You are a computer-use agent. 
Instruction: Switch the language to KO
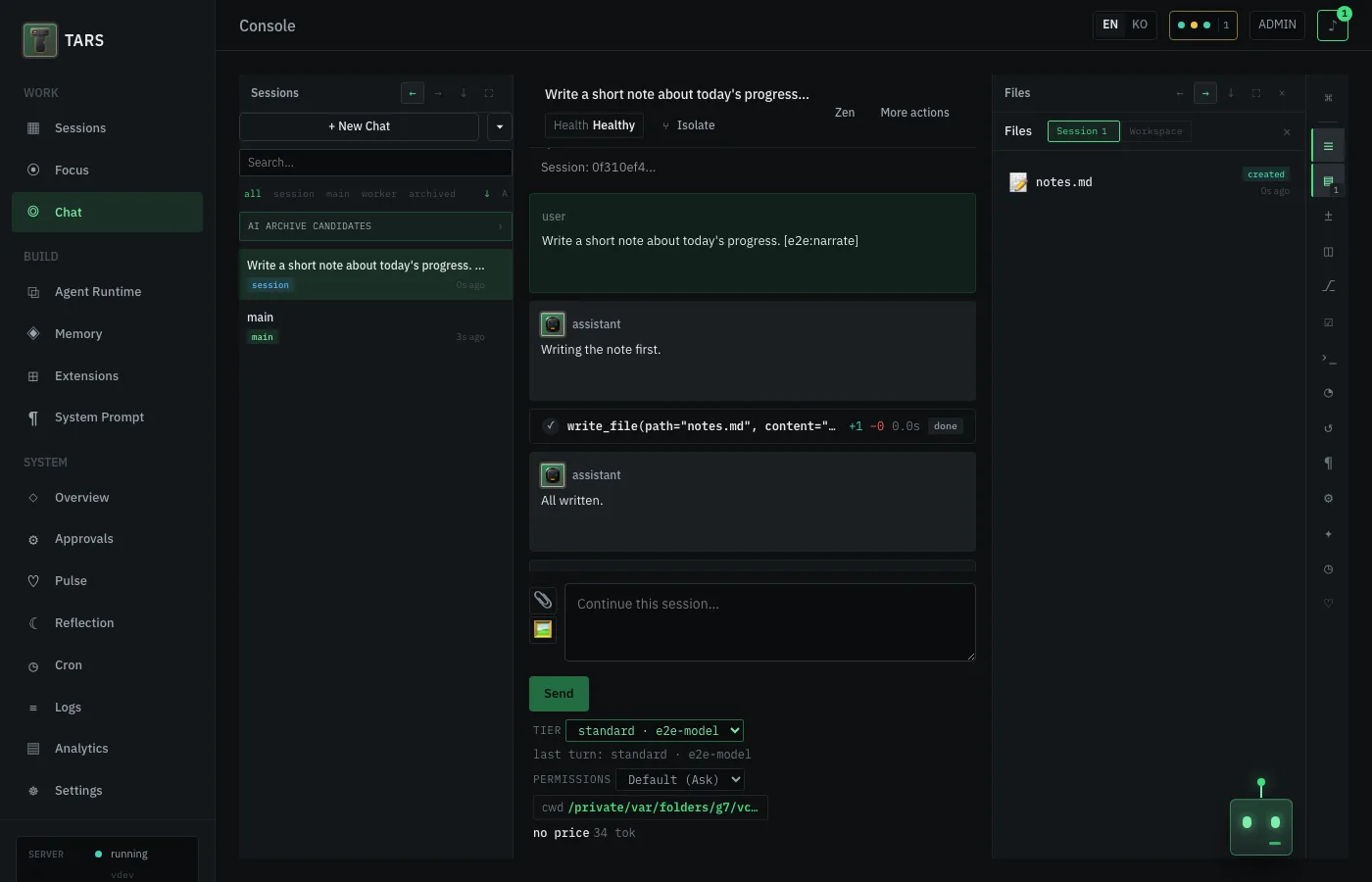click(x=1140, y=24)
